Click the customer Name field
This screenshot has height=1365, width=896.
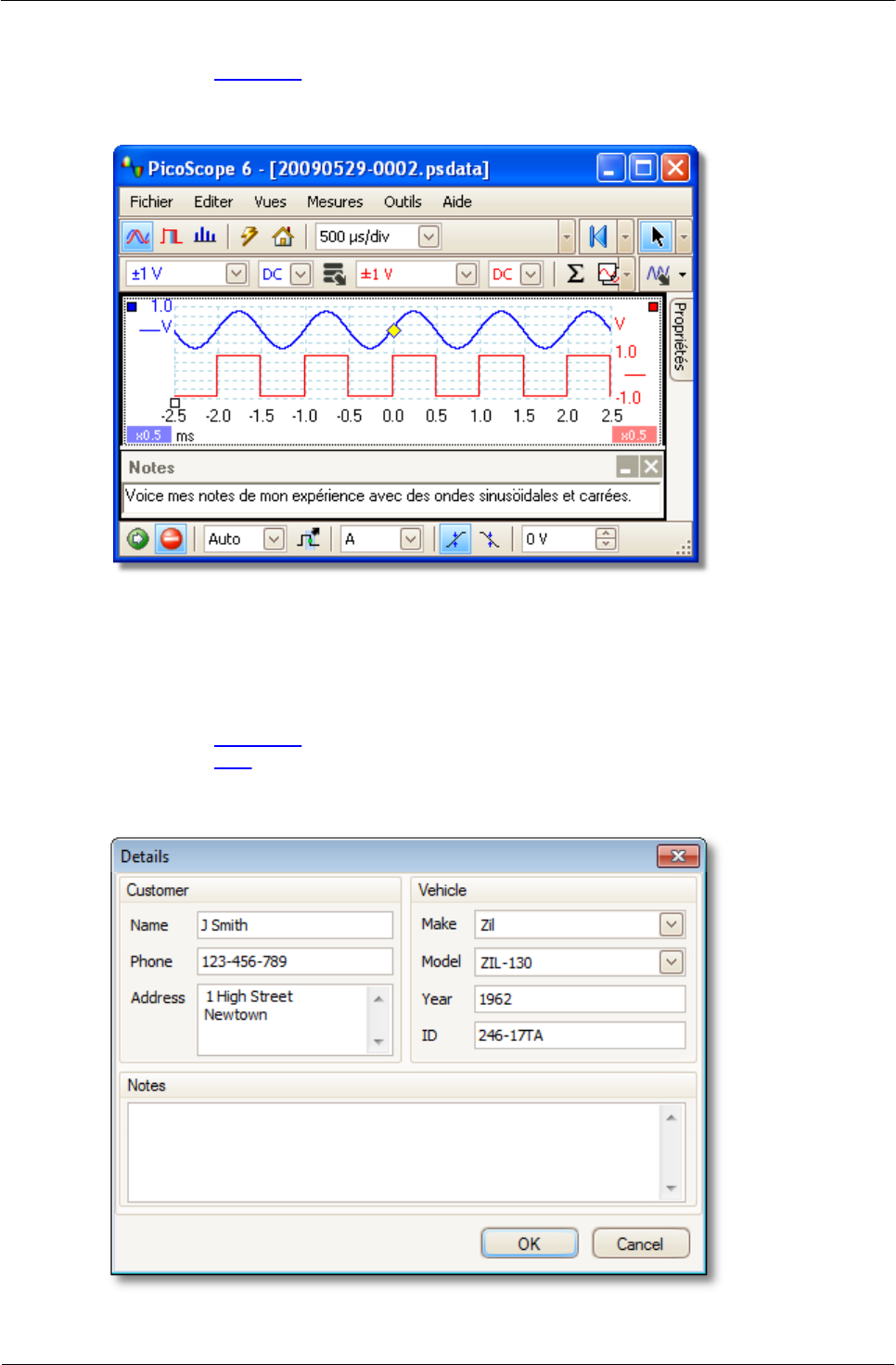click(295, 925)
